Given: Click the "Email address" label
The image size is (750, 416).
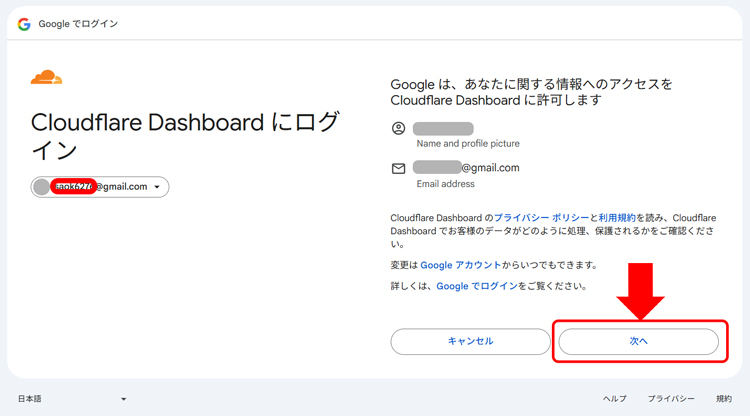Looking at the screenshot, I should 445,184.
